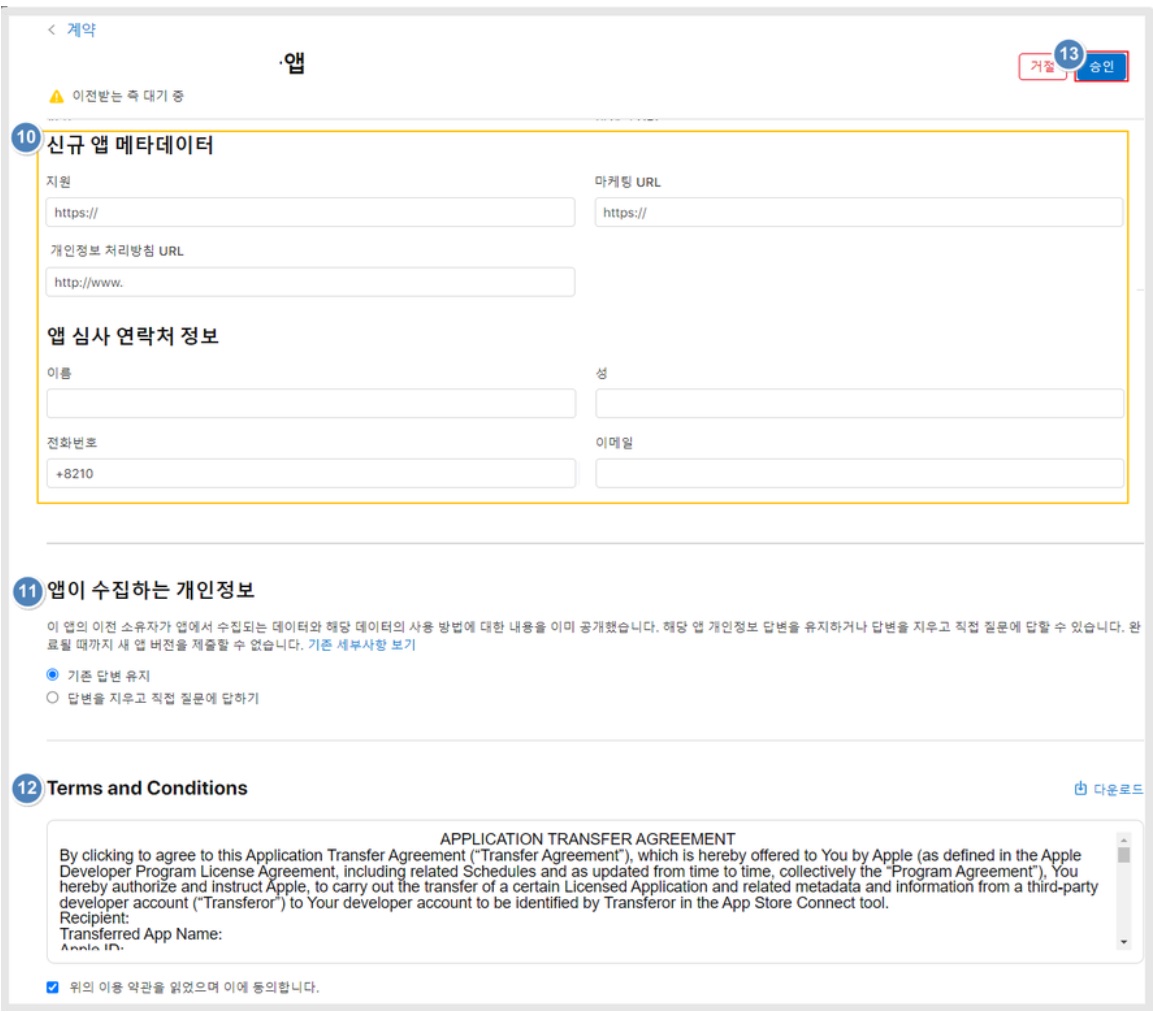Open the 기존 세부사항 보기 link
The width and height of the screenshot is (1153, 1012).
tap(362, 645)
